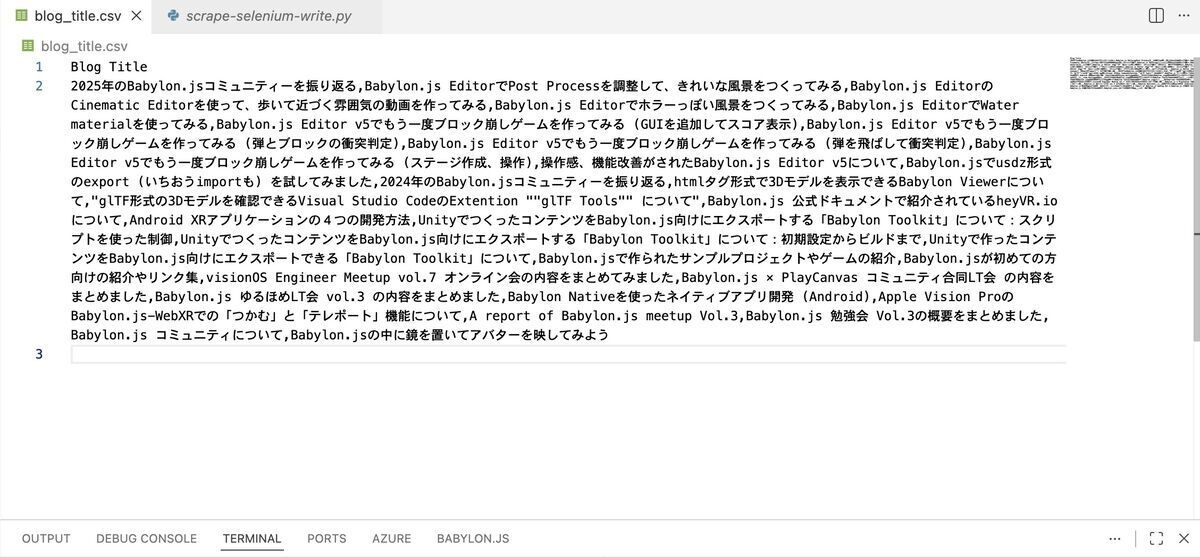Click line number 3 in the gutter

click(x=39, y=354)
